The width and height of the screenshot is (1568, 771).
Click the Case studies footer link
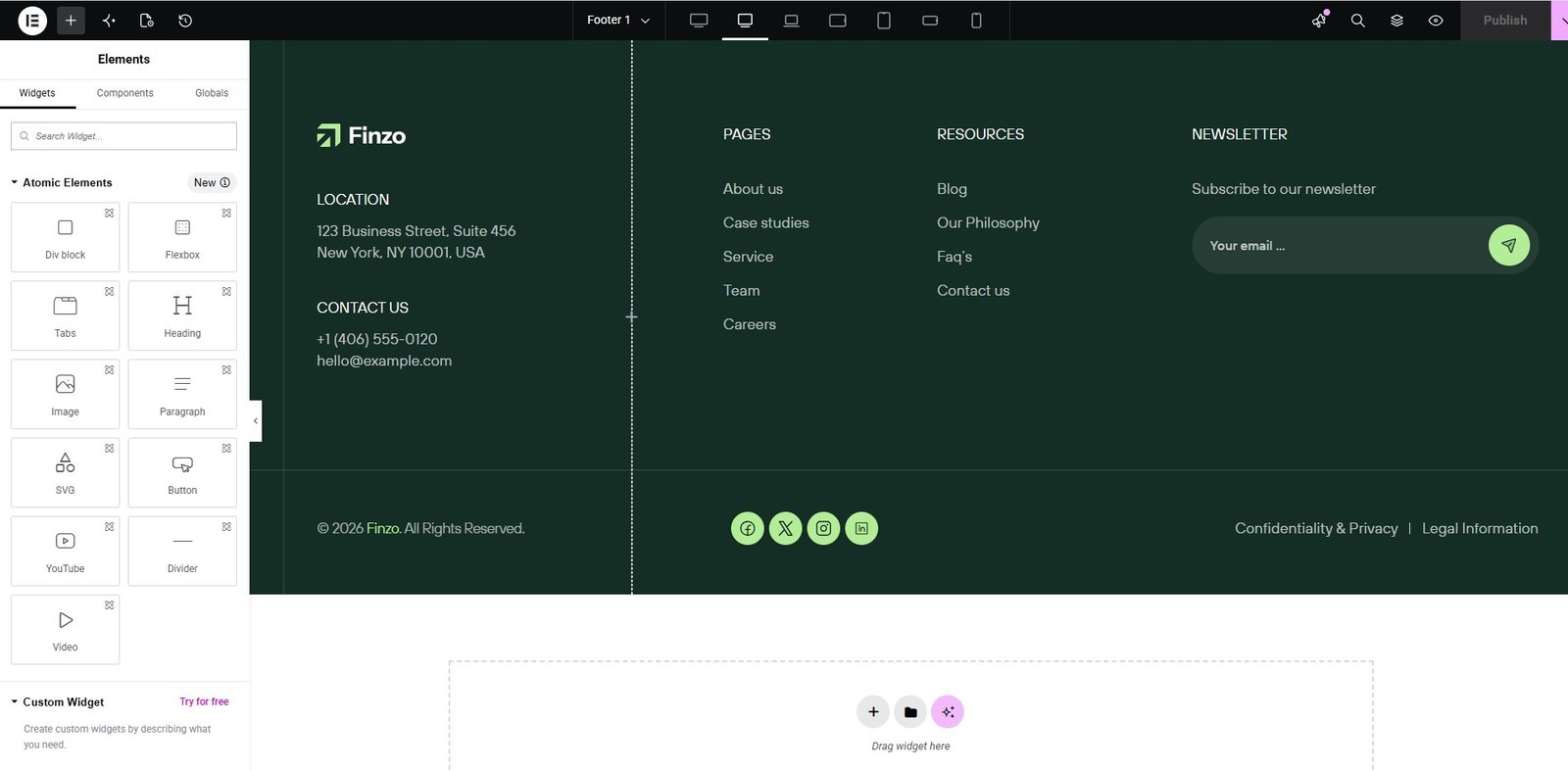[766, 223]
